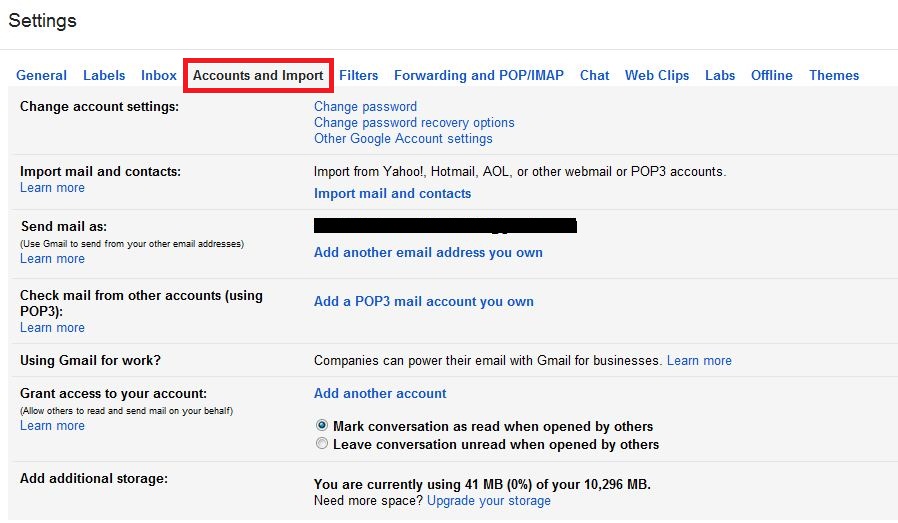Open Forwarding and POP/IMAP tab
This screenshot has height=523, width=898.
479,75
